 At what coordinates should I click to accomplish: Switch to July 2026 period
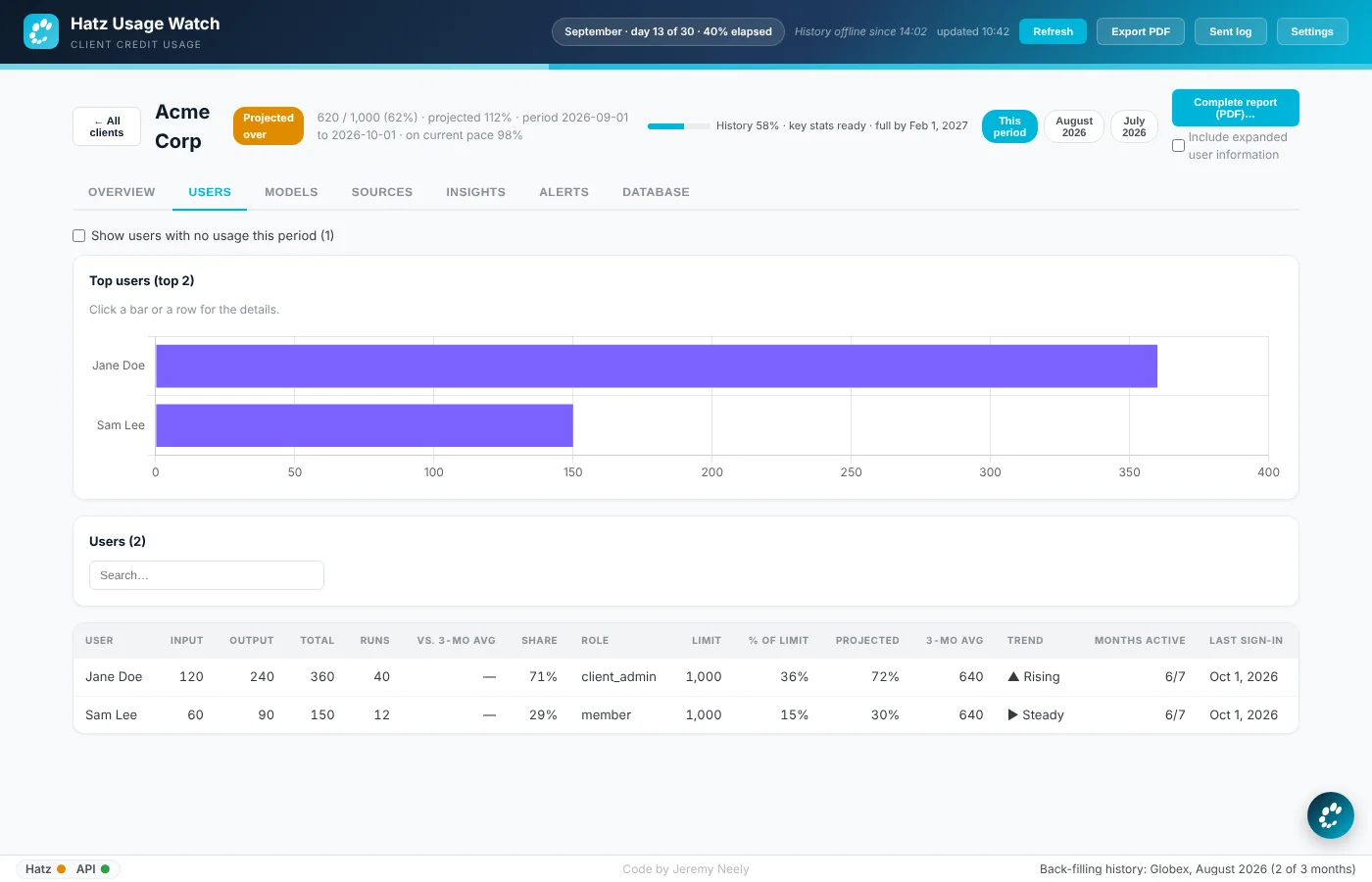click(1134, 126)
